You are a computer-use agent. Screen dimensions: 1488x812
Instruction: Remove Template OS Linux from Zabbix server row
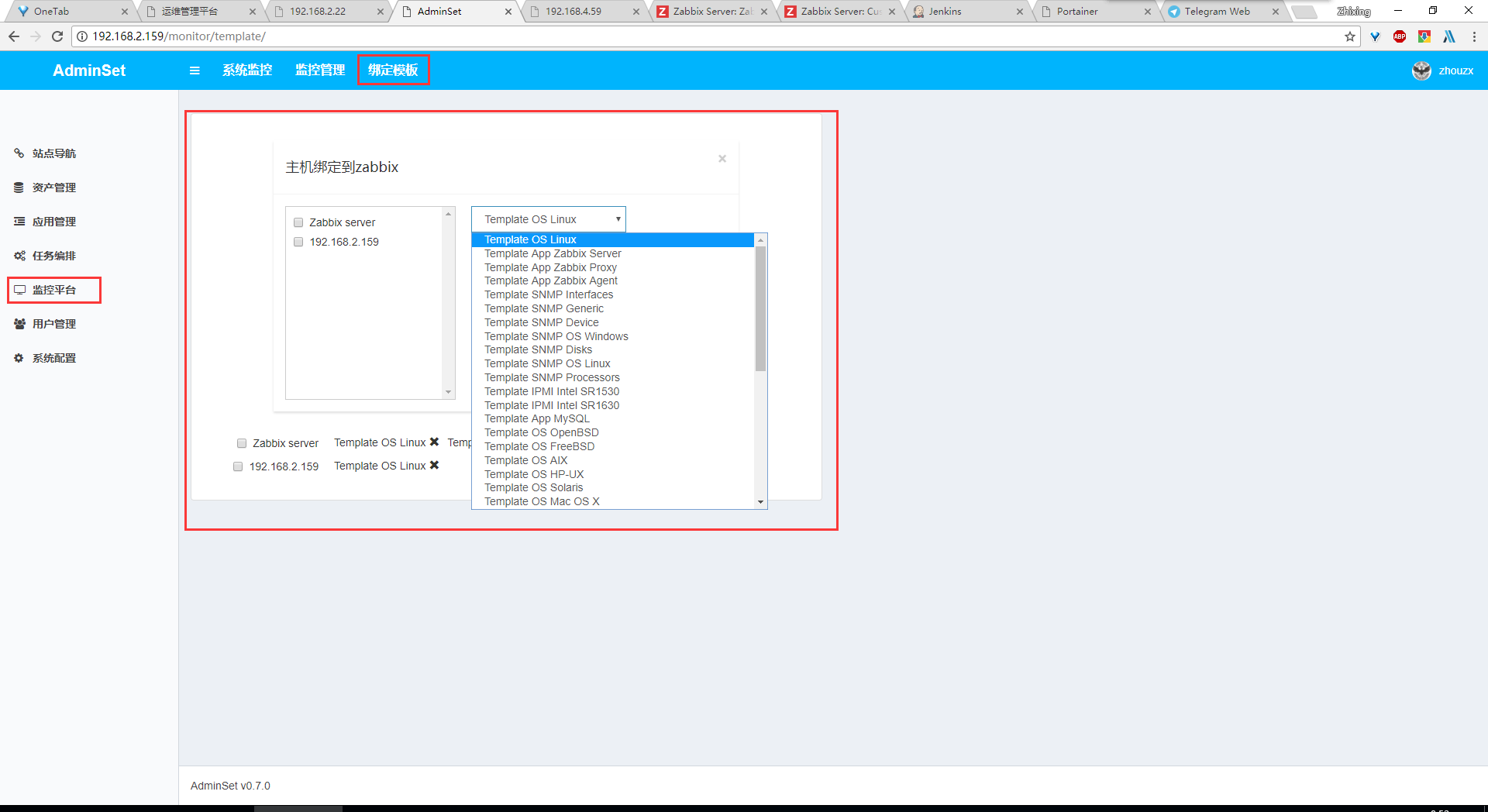435,442
